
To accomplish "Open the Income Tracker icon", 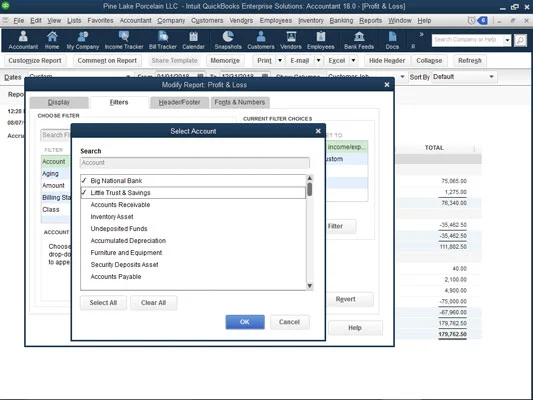I will [x=124, y=40].
